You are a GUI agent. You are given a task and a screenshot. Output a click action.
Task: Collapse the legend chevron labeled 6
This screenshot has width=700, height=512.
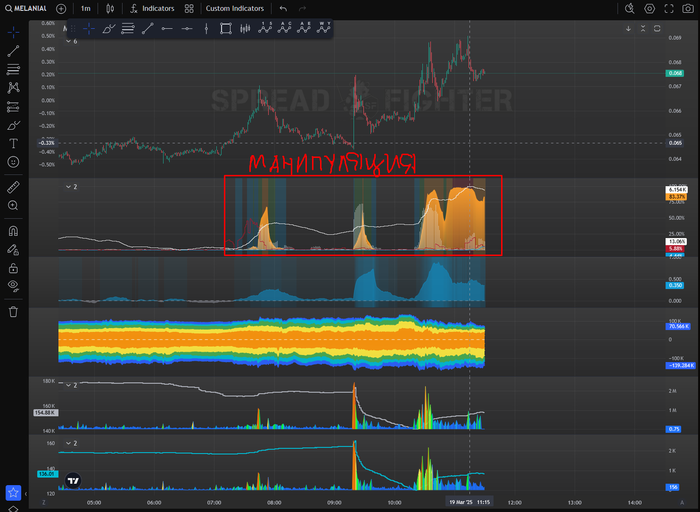click(x=68, y=42)
